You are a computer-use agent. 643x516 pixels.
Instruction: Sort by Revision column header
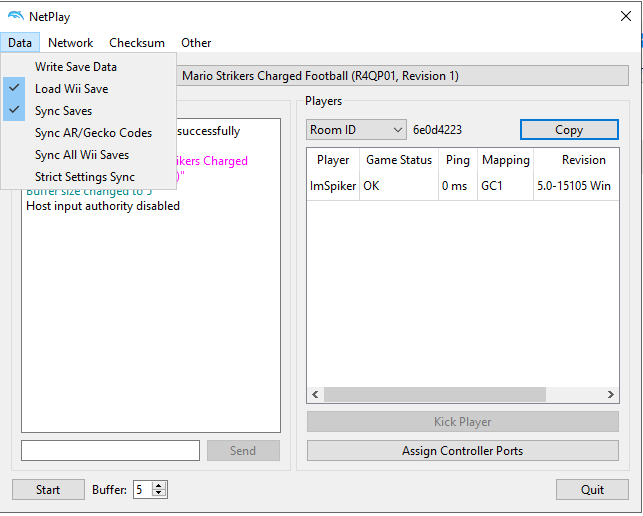576,160
